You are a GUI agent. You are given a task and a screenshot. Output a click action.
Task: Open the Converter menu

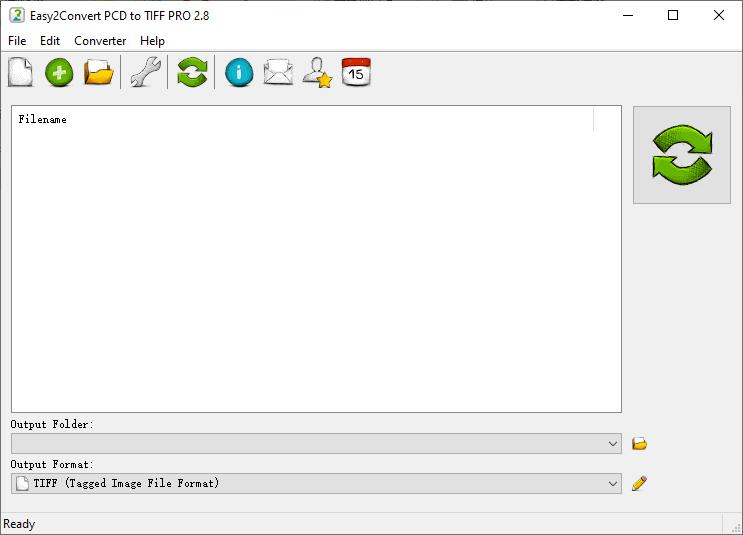(100, 41)
